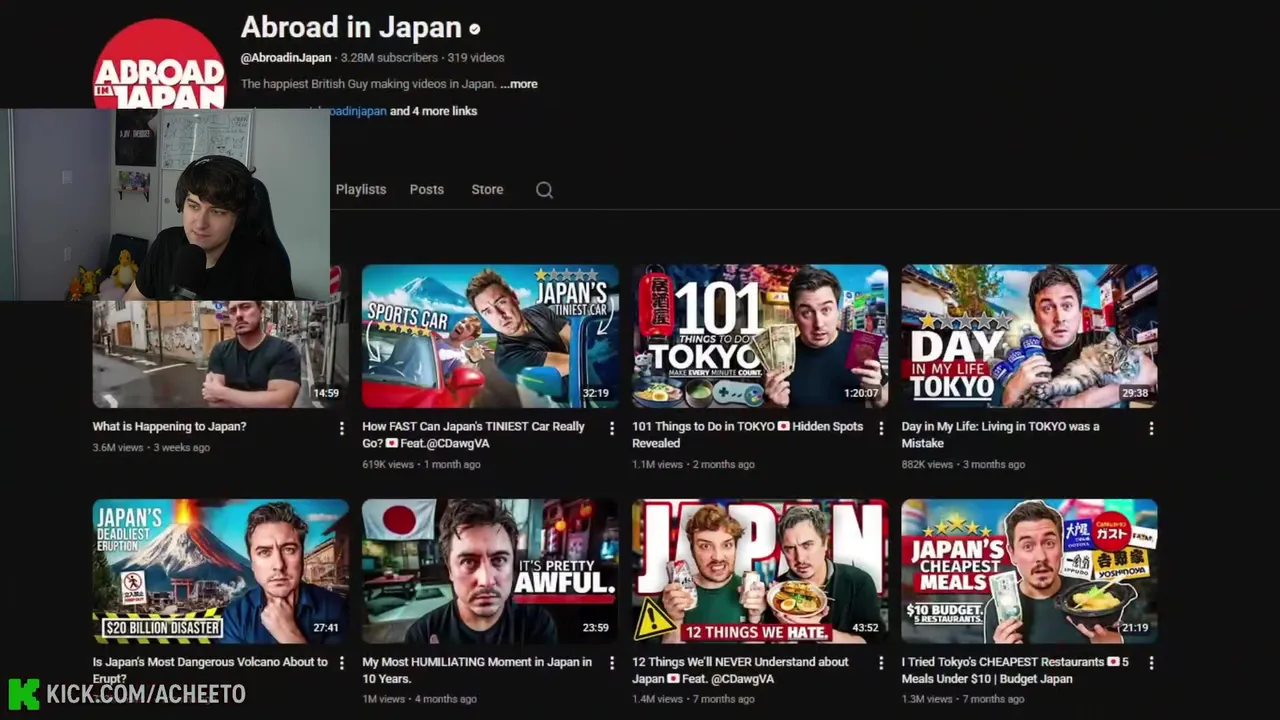Screen dimensions: 1280x720
Task: Open options menu for "Japan's Most Dangerous Volcano" video
Action: pyautogui.click(x=342, y=663)
